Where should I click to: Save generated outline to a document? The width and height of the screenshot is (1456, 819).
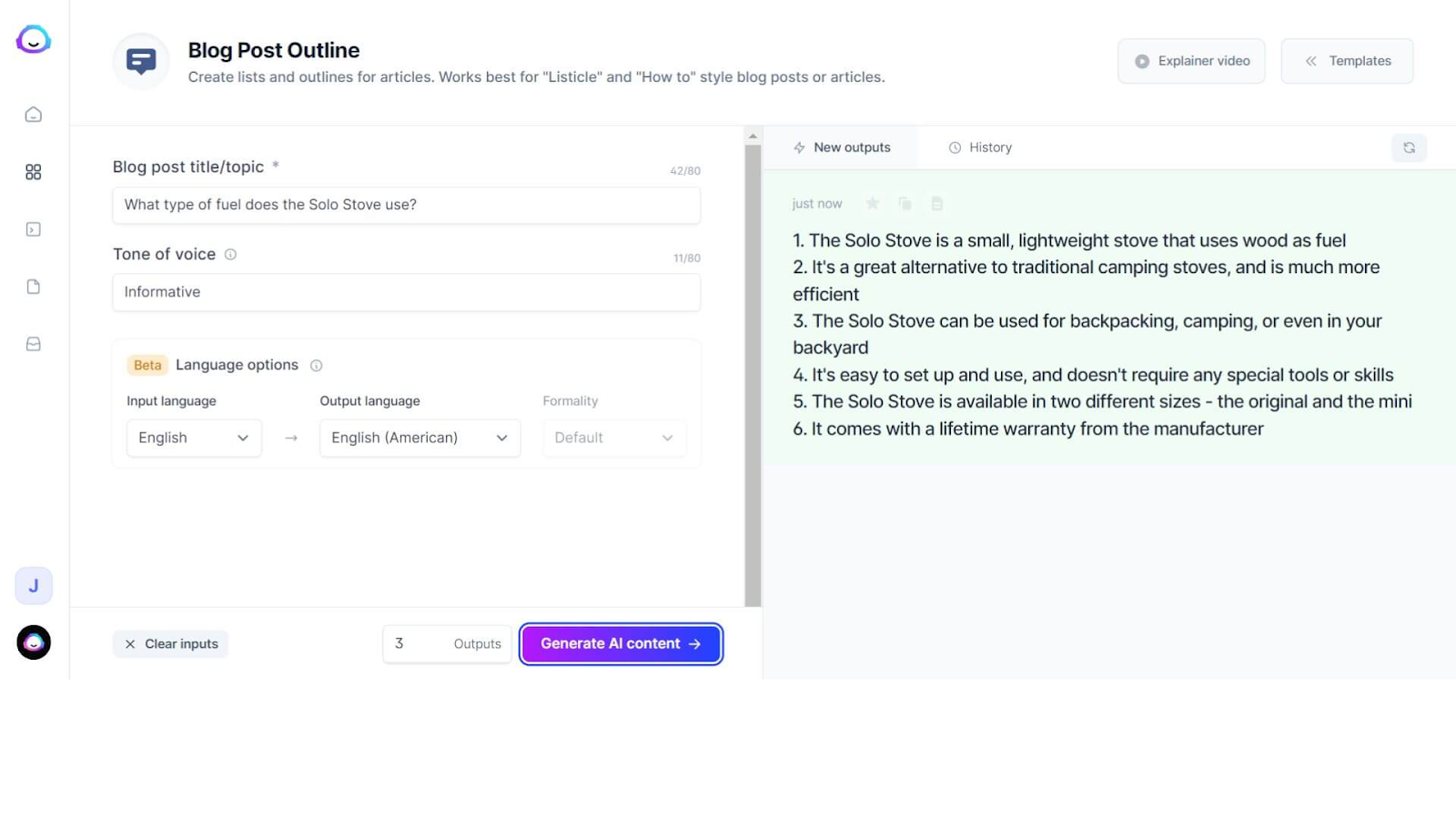(x=937, y=204)
